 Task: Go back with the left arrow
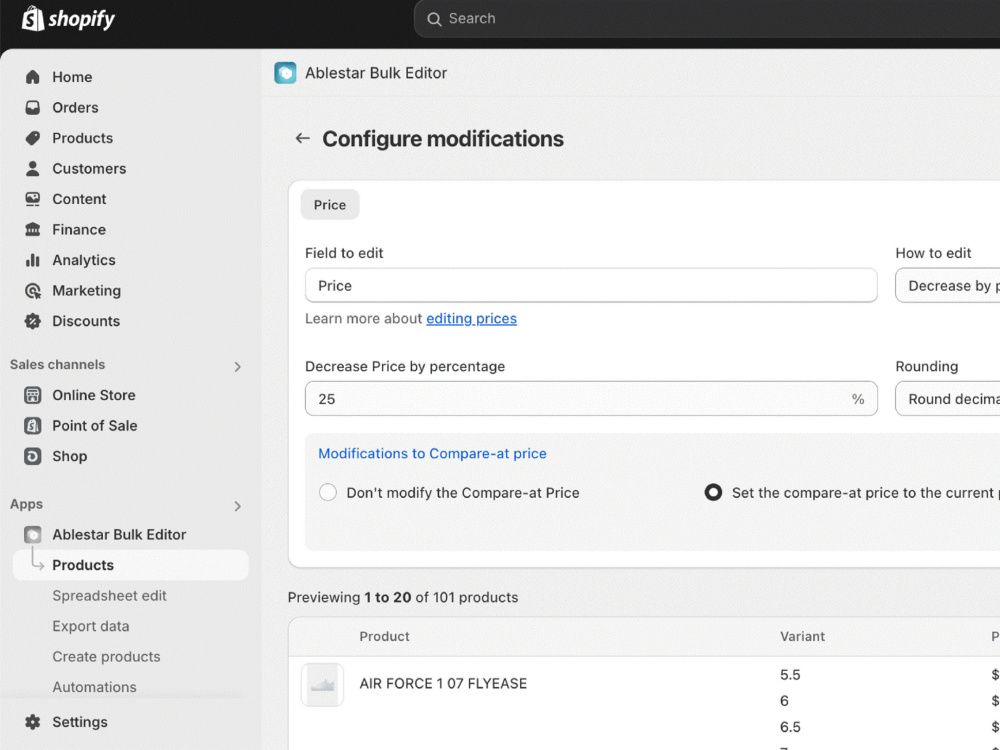point(302,138)
